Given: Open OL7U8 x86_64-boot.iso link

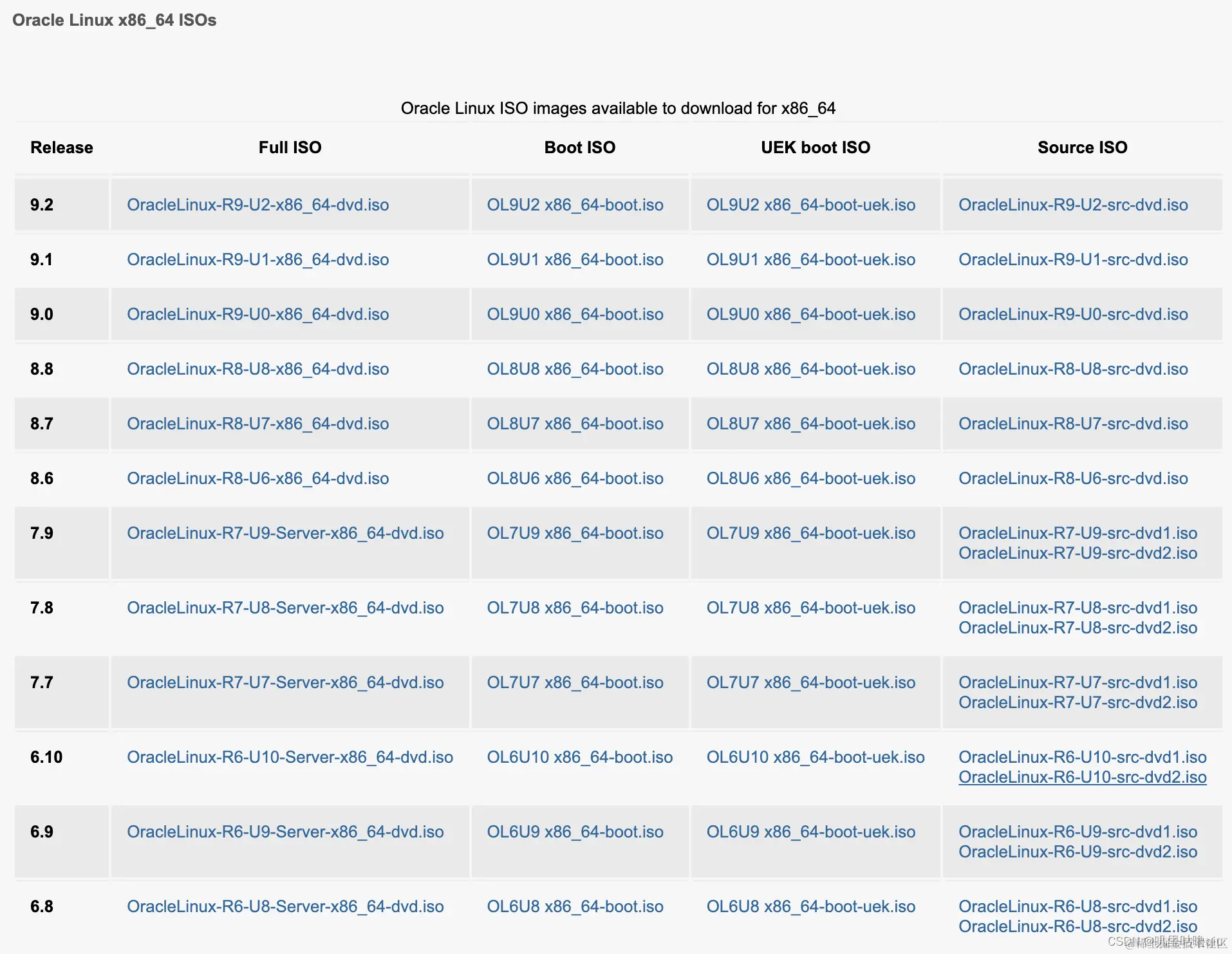Looking at the screenshot, I should (x=575, y=608).
